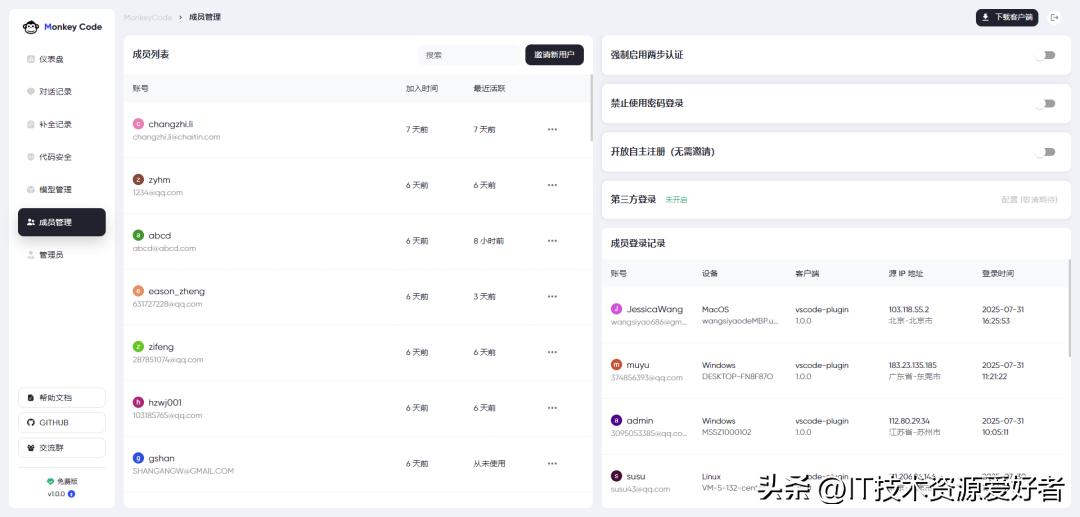Click the 下载客户端 download button
Screen dimensions: 1080x517
click(1007, 18)
